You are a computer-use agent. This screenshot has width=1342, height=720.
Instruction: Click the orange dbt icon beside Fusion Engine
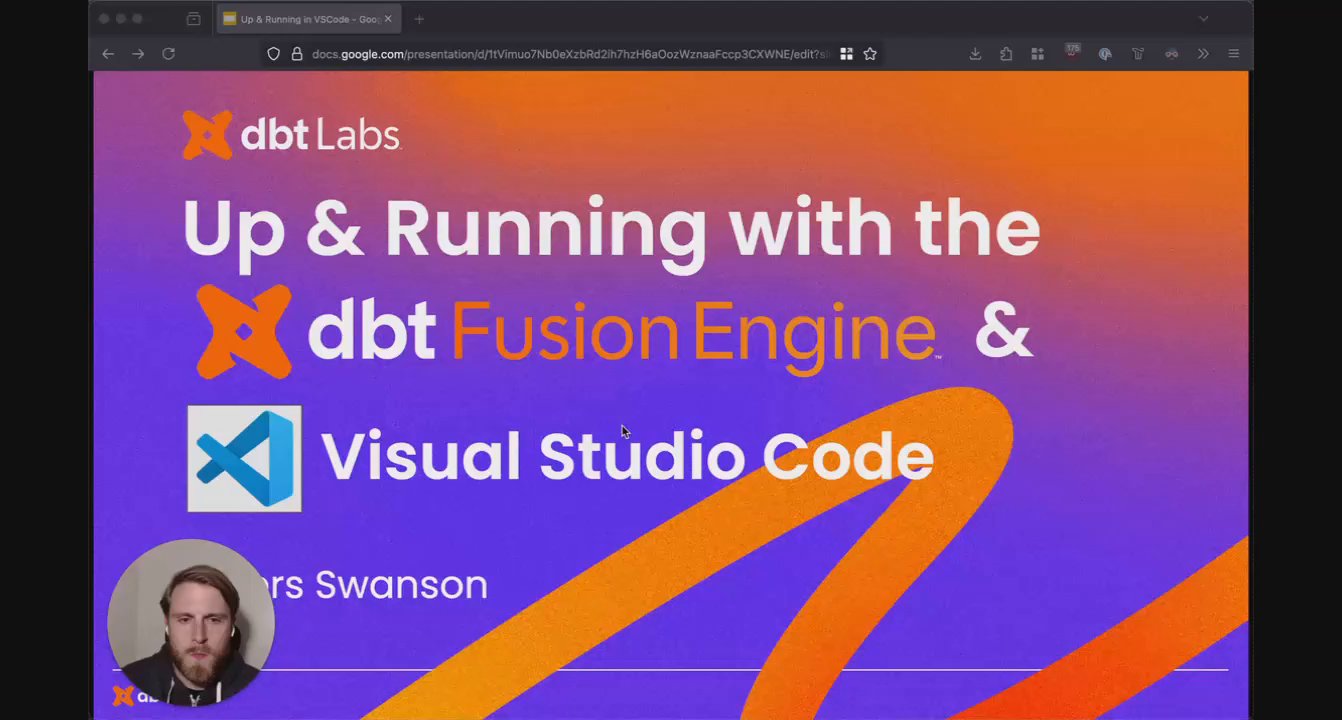point(244,331)
